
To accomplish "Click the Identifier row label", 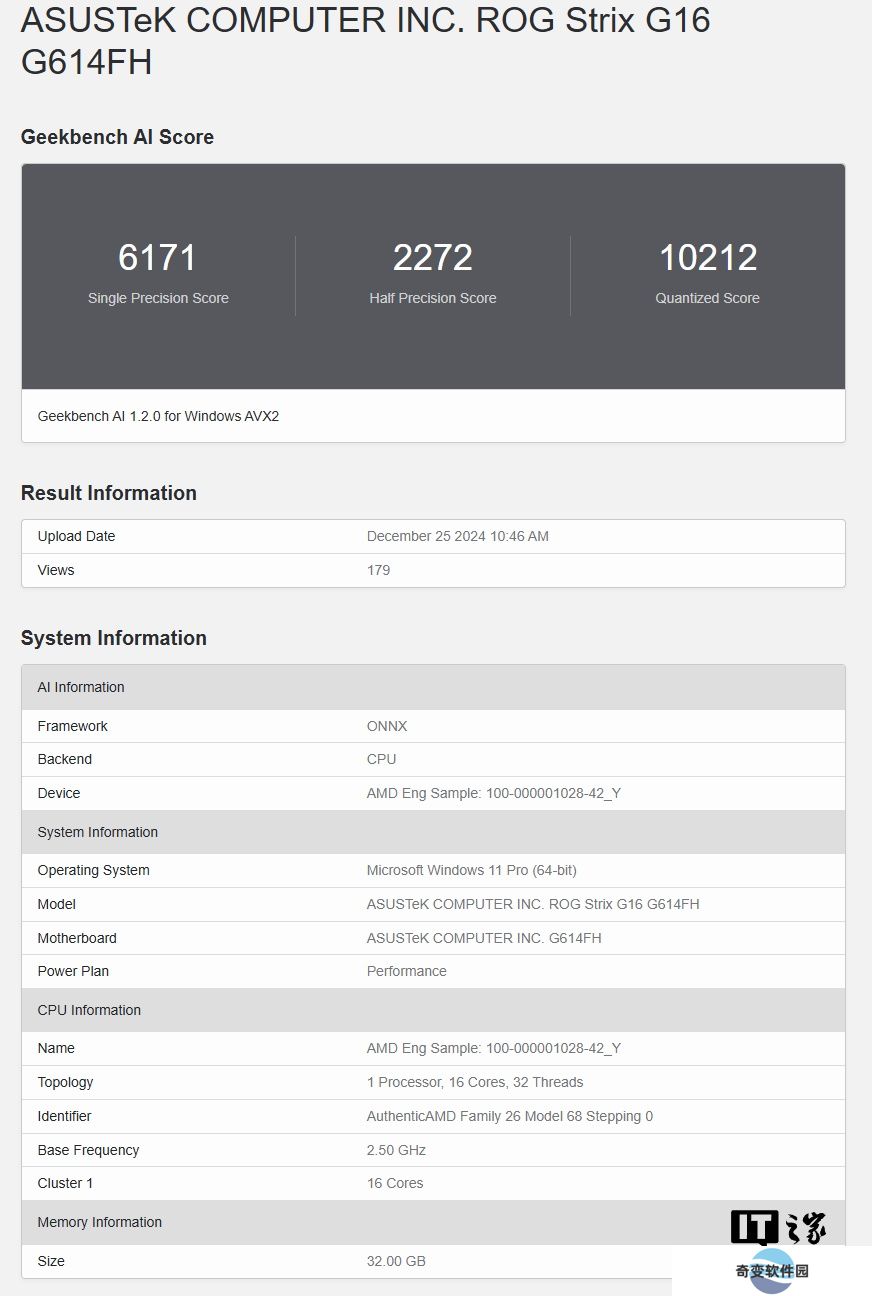I will click(64, 1116).
